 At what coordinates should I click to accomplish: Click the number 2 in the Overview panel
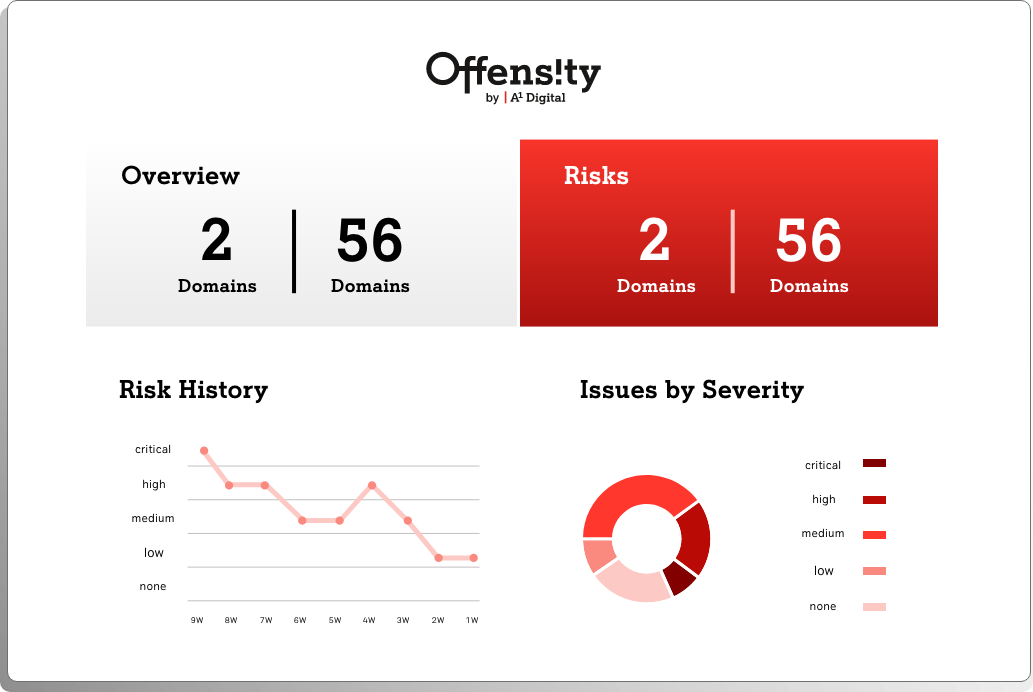click(217, 240)
